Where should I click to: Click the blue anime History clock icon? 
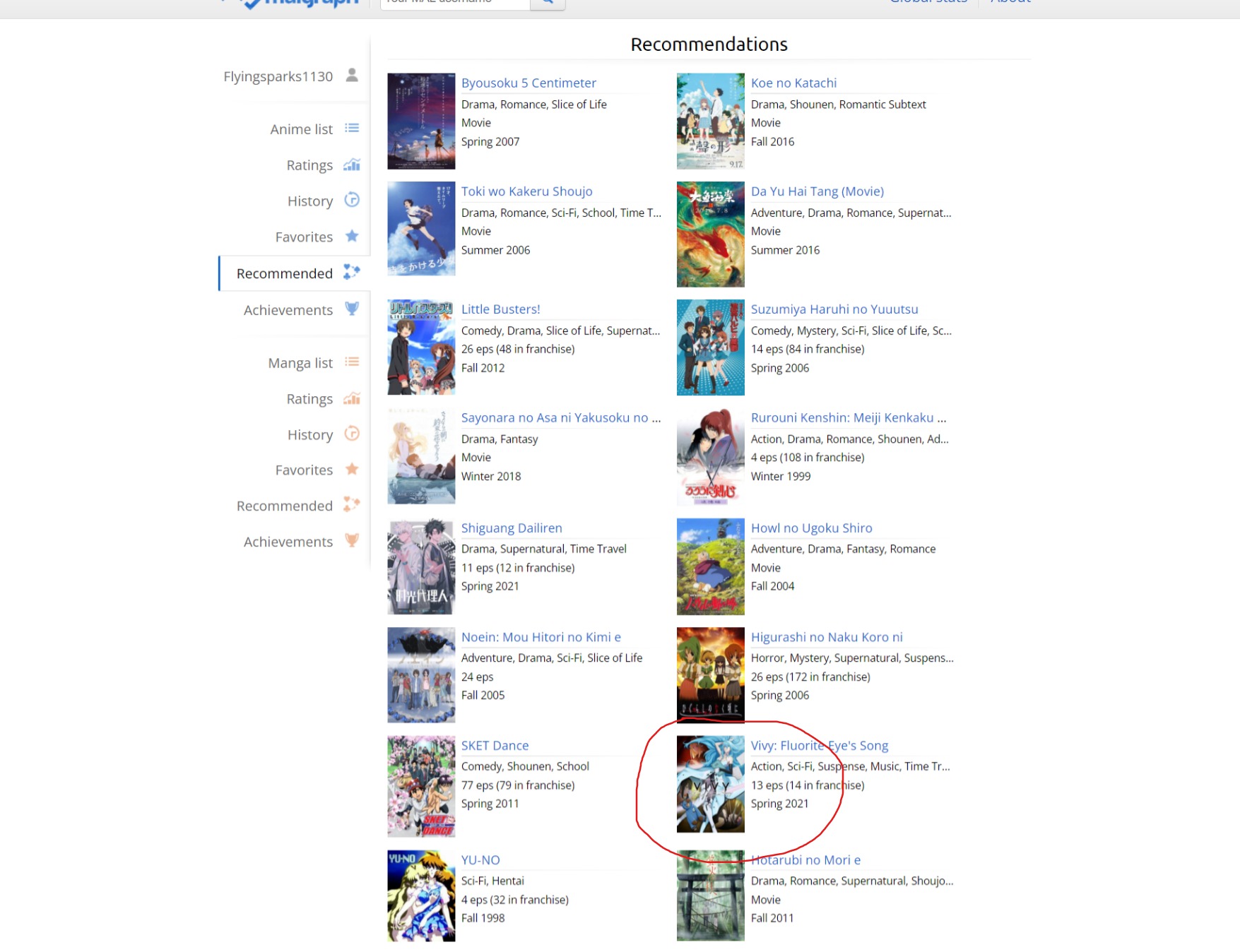(352, 200)
